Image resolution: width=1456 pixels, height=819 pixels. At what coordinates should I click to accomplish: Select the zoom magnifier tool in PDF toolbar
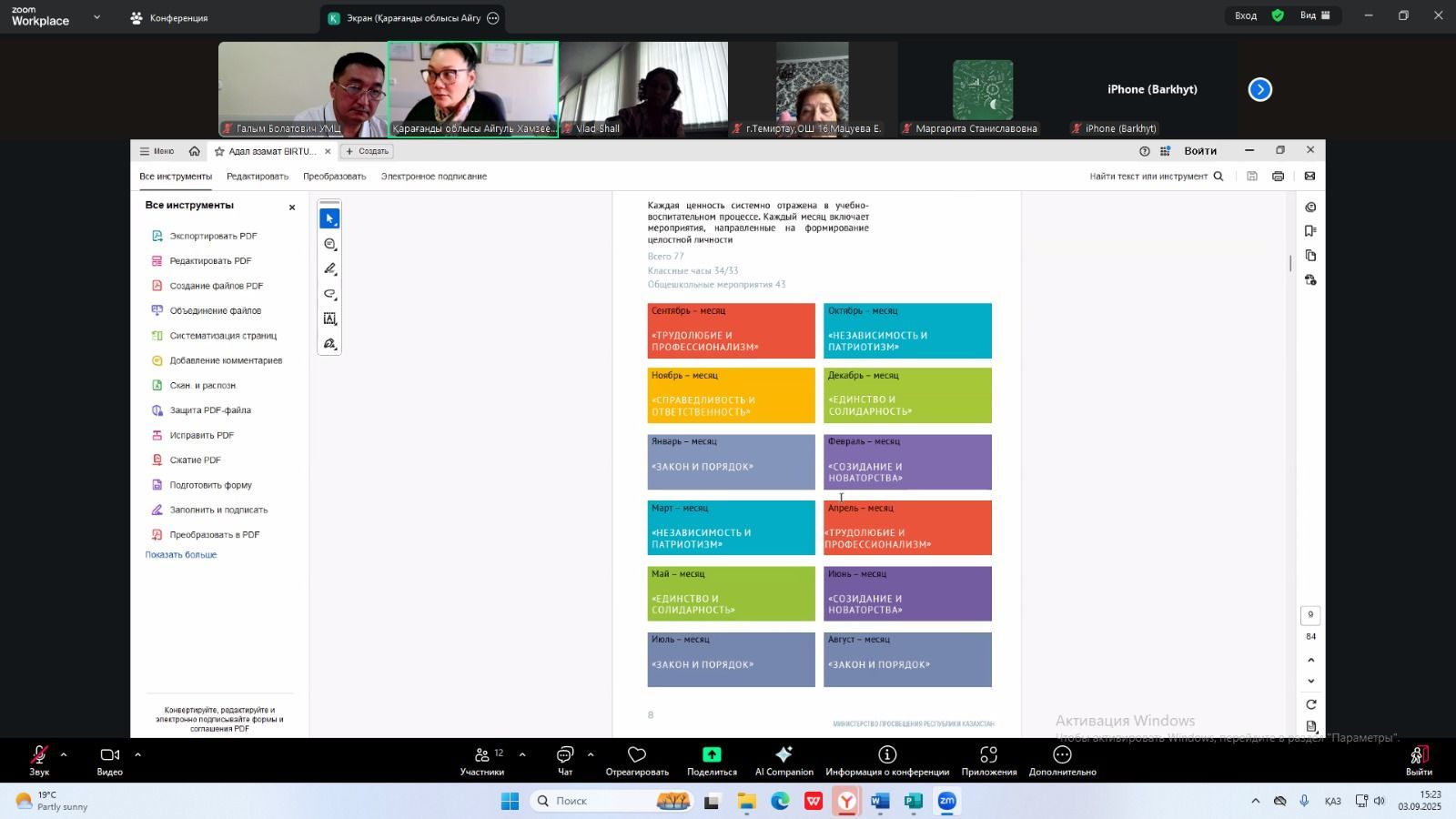pos(330,245)
